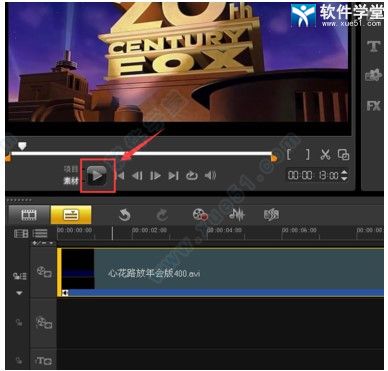Enlarge the preview window icon
The height and width of the screenshot is (371, 388).
[x=343, y=155]
